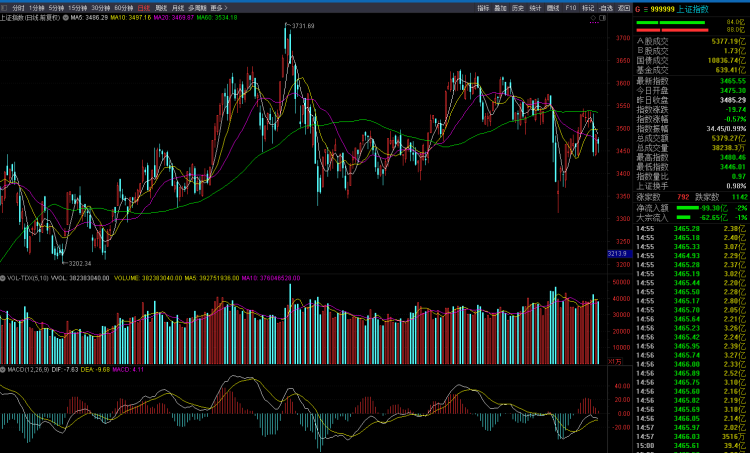The width and height of the screenshot is (750, 453).
Task: Click the X1万 volume scale label
Action: click(615, 362)
